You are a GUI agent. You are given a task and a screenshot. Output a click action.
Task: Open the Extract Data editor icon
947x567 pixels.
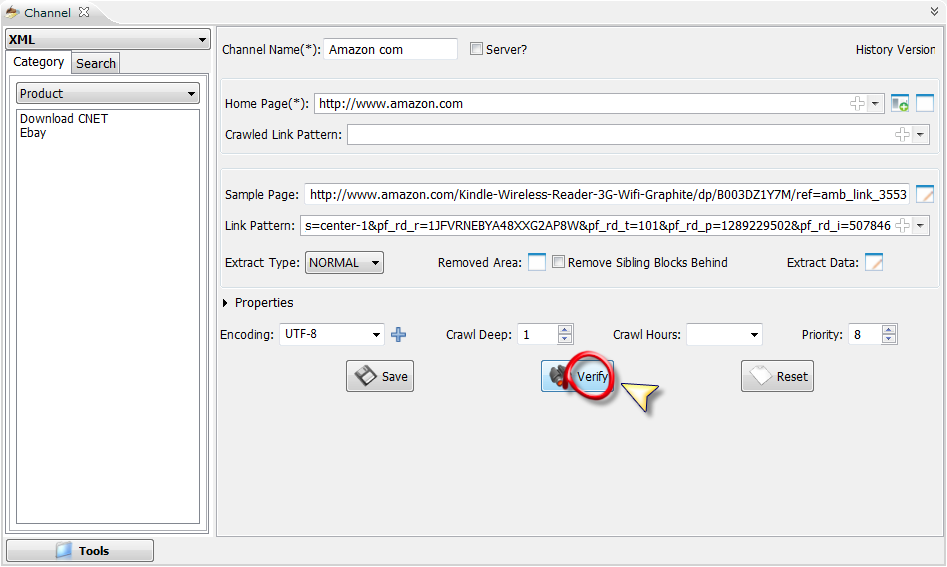click(x=874, y=263)
